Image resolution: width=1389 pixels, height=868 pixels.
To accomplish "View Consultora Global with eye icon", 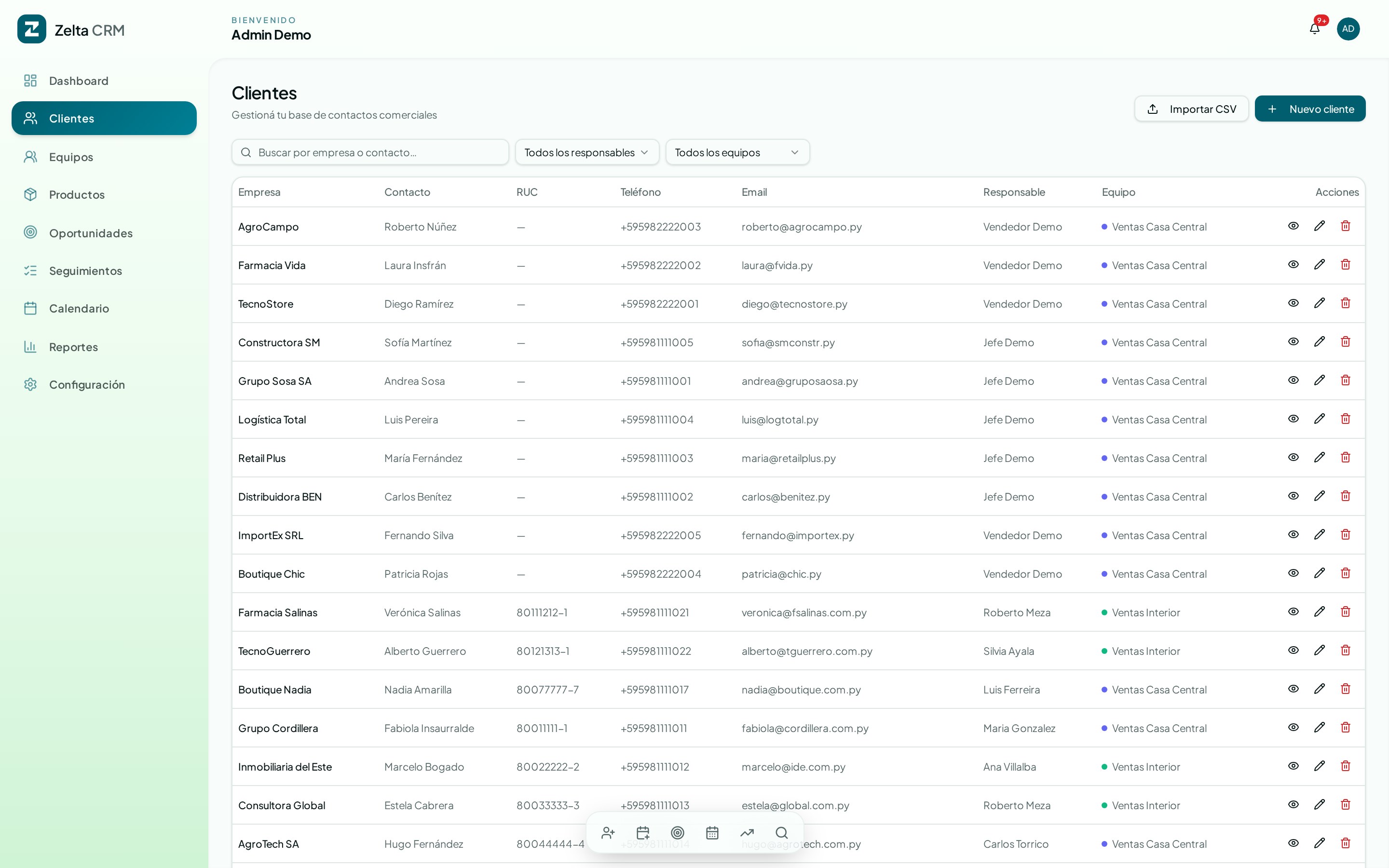I will pos(1293,805).
